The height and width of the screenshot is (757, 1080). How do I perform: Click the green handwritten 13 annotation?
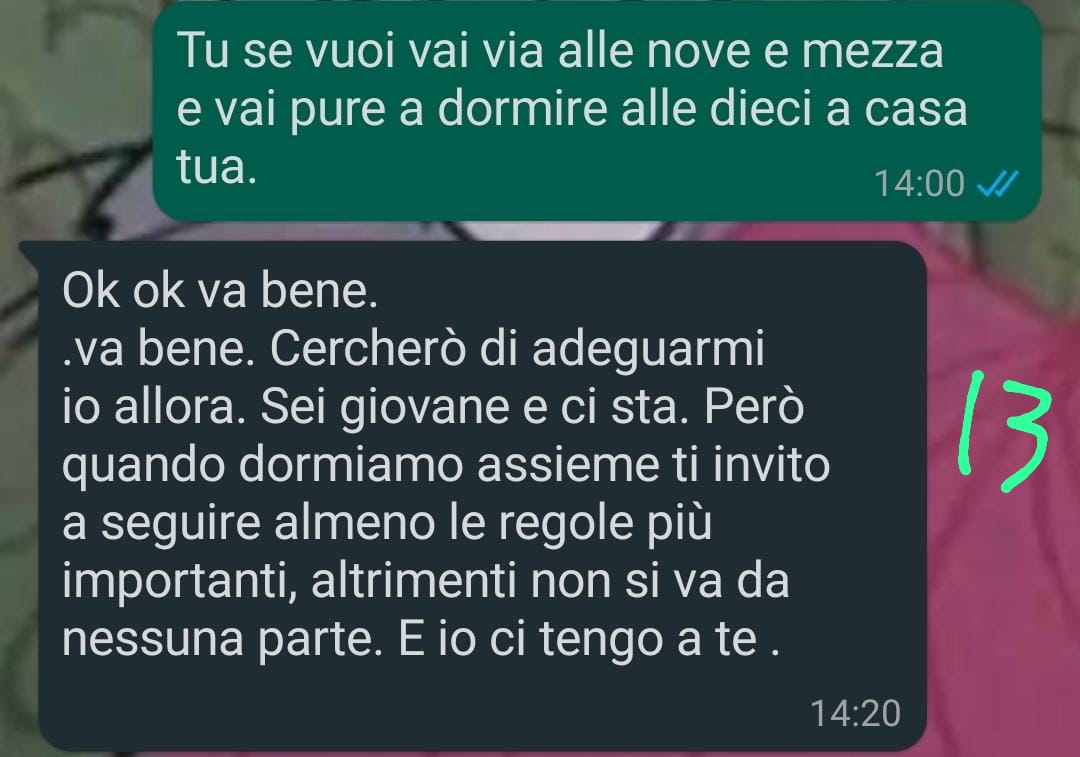1003,433
